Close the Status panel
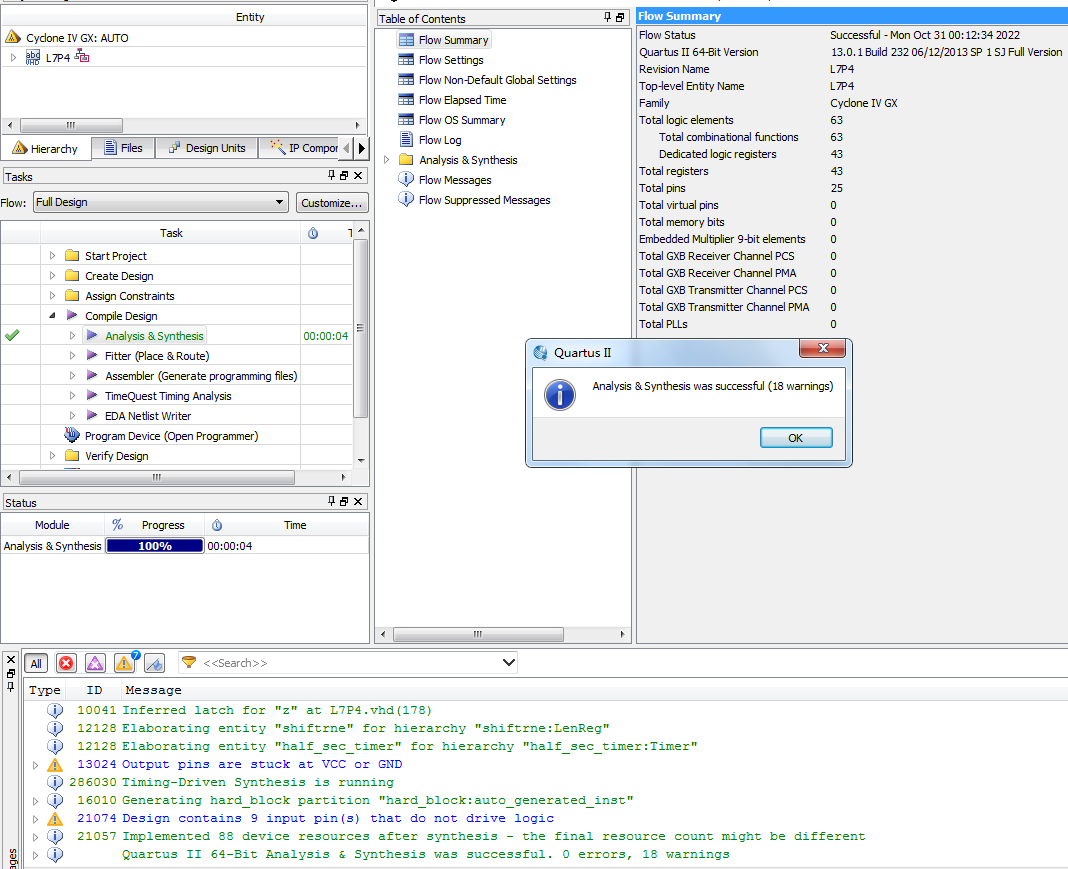 [x=358, y=502]
